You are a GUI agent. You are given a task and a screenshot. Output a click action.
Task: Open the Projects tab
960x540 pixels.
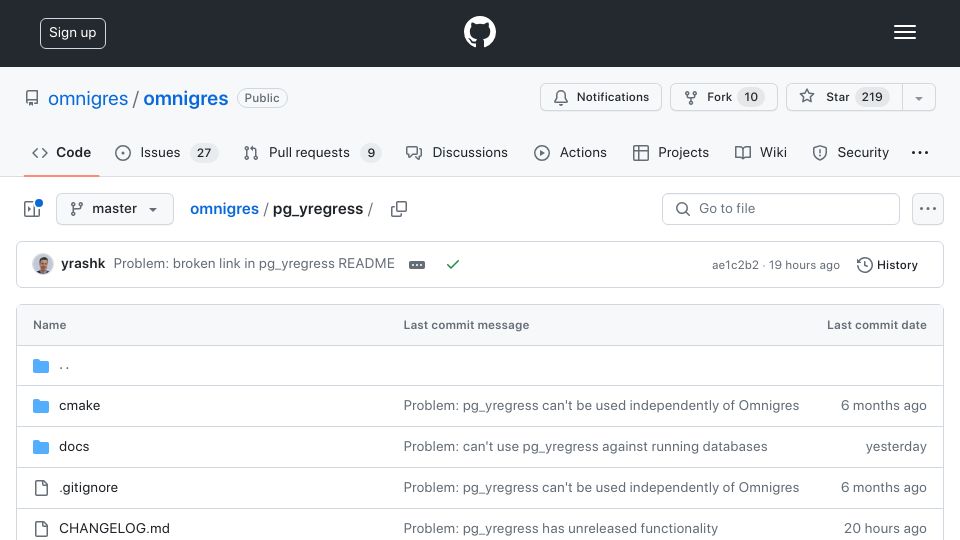[x=670, y=152]
